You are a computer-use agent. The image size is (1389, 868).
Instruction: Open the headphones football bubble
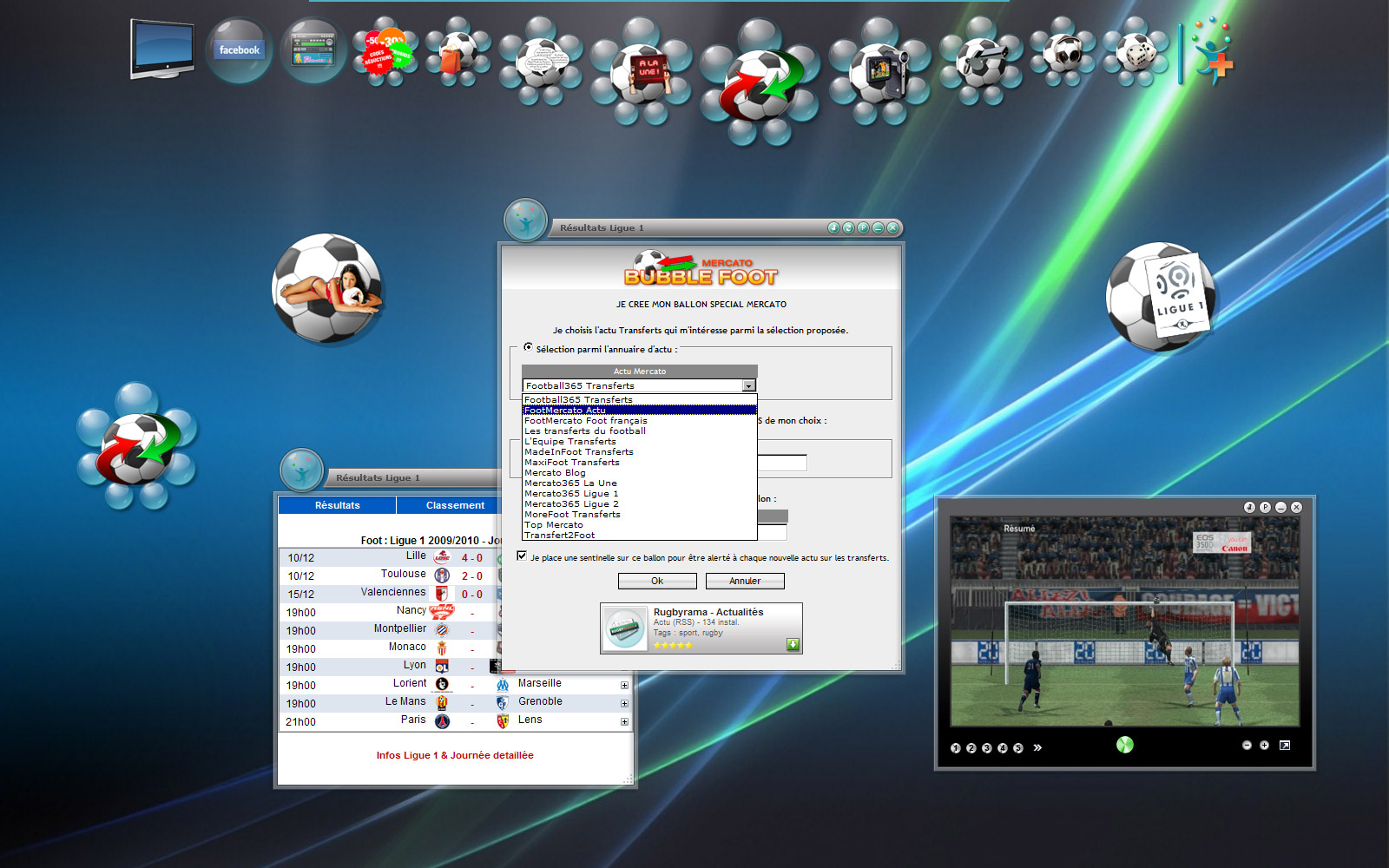click(1063, 52)
